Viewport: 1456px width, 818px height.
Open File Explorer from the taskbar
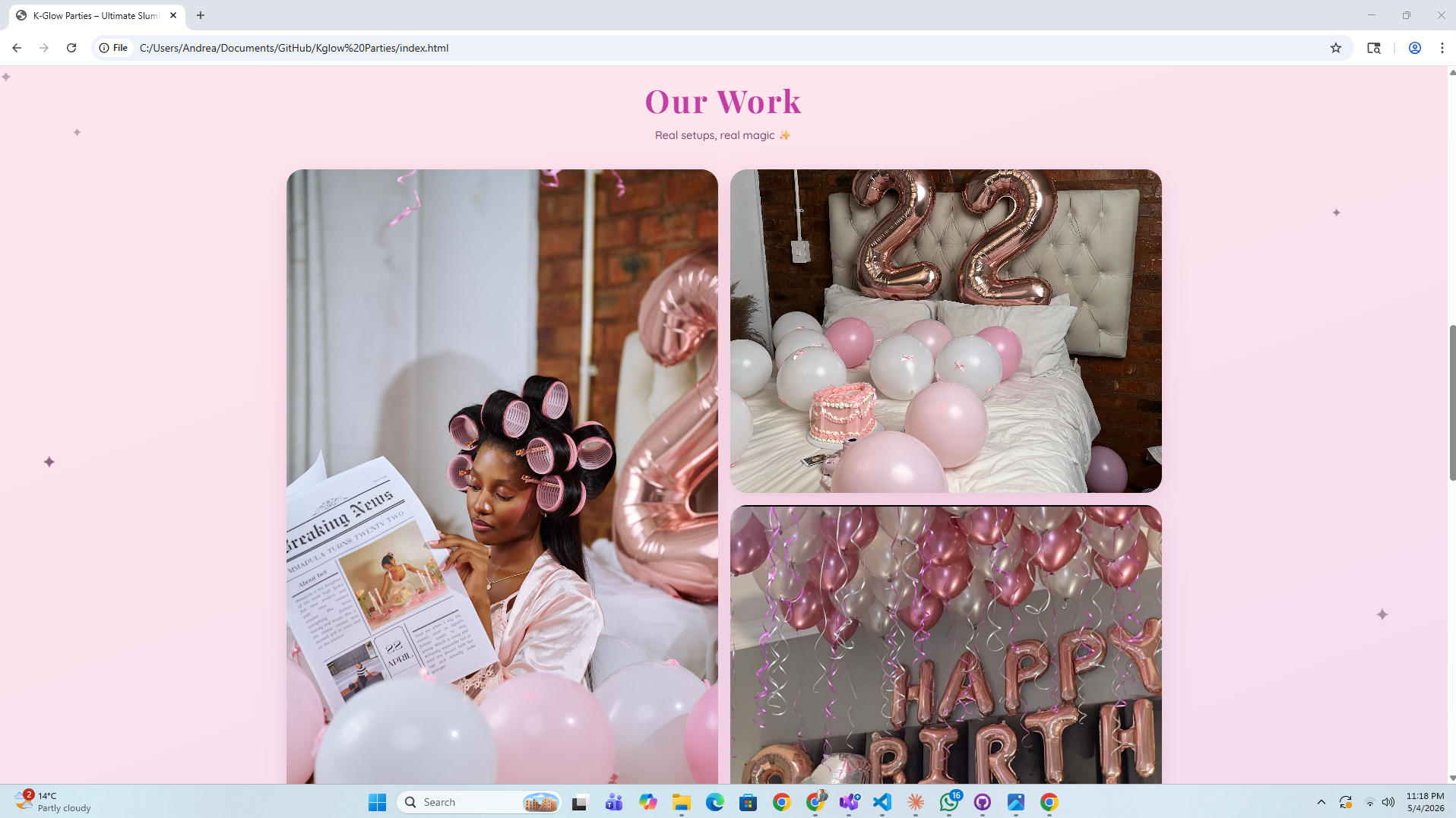tap(682, 802)
